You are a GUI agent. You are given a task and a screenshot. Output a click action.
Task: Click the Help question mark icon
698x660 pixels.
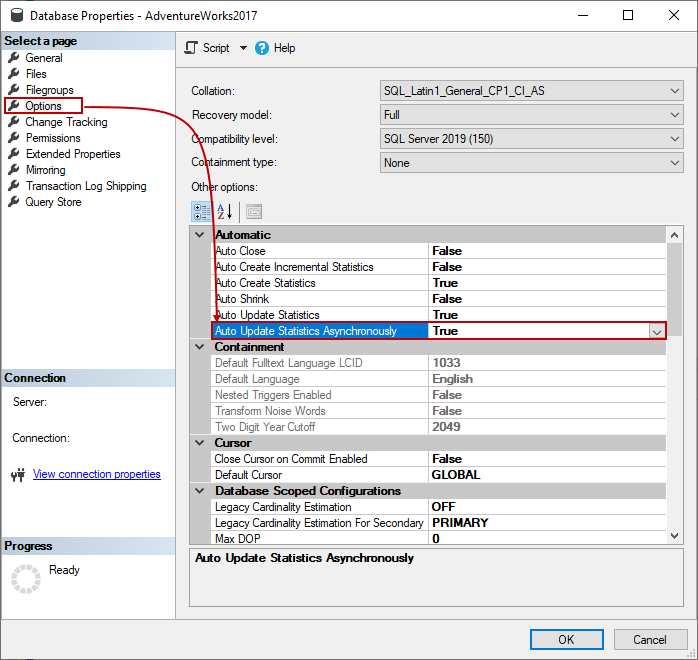[x=262, y=48]
